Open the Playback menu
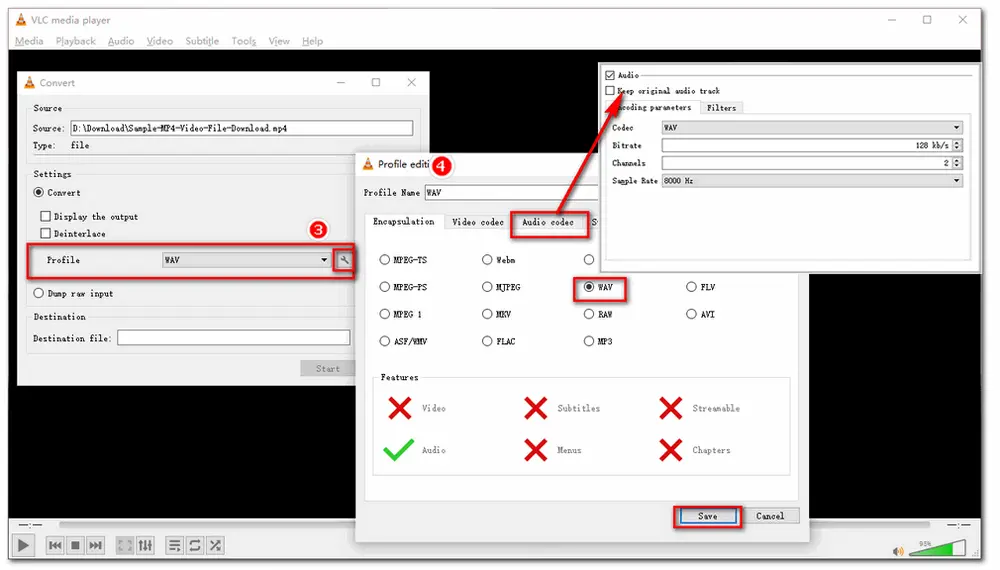 75,41
